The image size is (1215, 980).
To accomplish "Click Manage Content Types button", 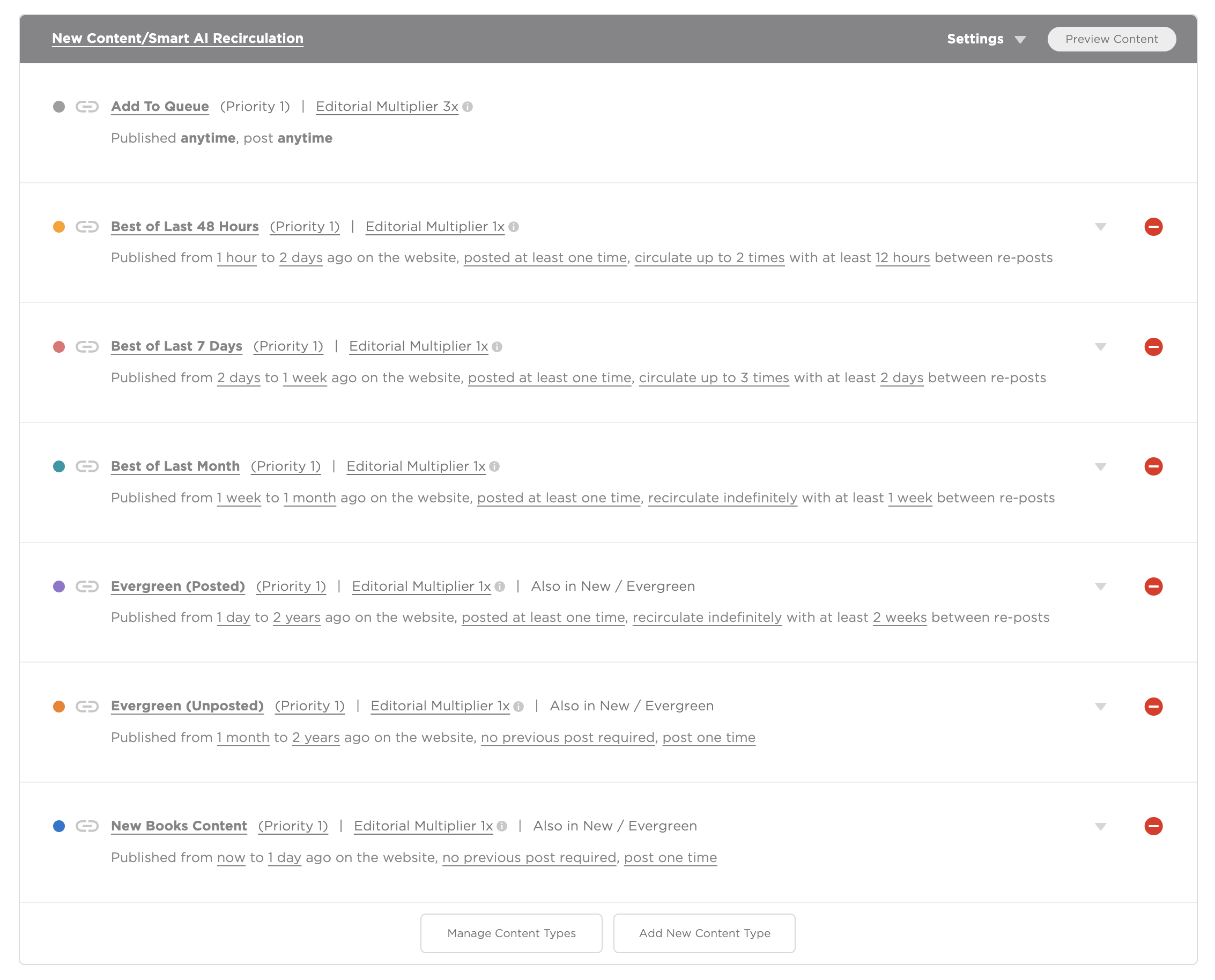I will tap(512, 933).
